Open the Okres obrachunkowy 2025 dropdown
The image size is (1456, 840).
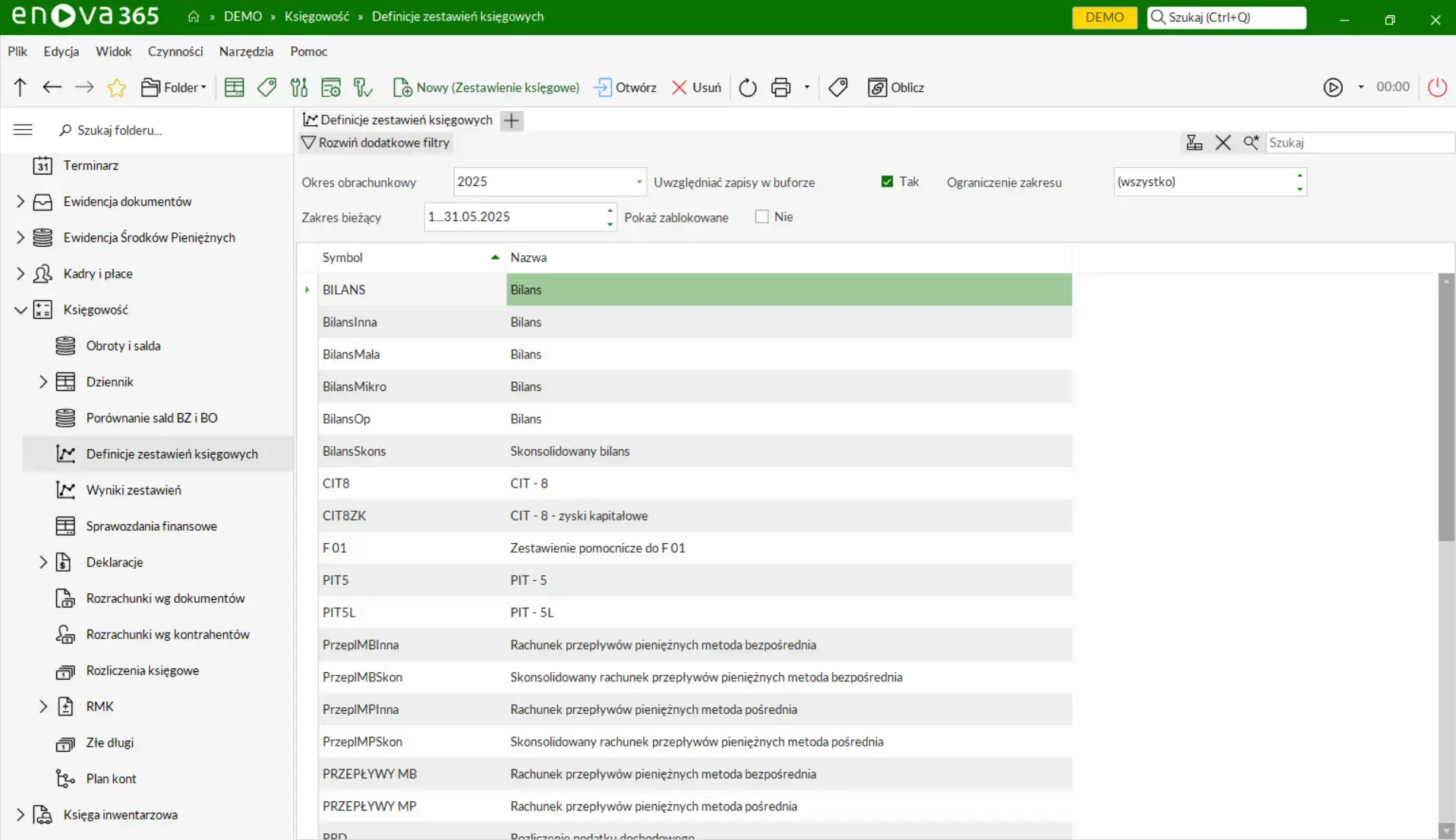pos(638,182)
